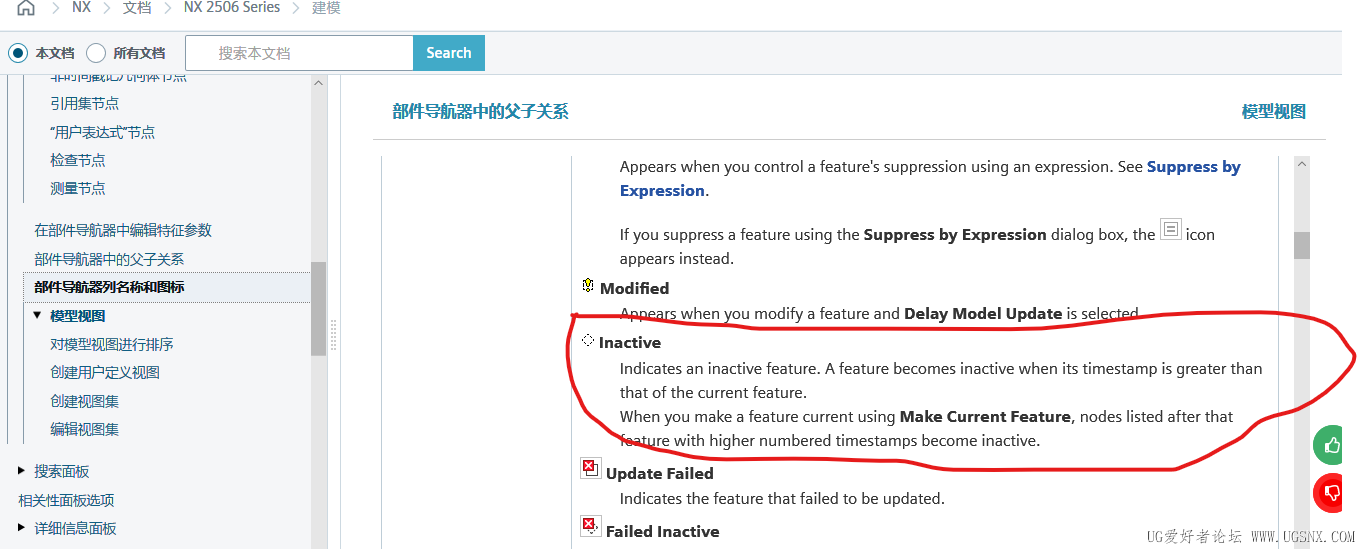The height and width of the screenshot is (549, 1360).
Task: Select the 本文档 radio button
Action: [18, 53]
